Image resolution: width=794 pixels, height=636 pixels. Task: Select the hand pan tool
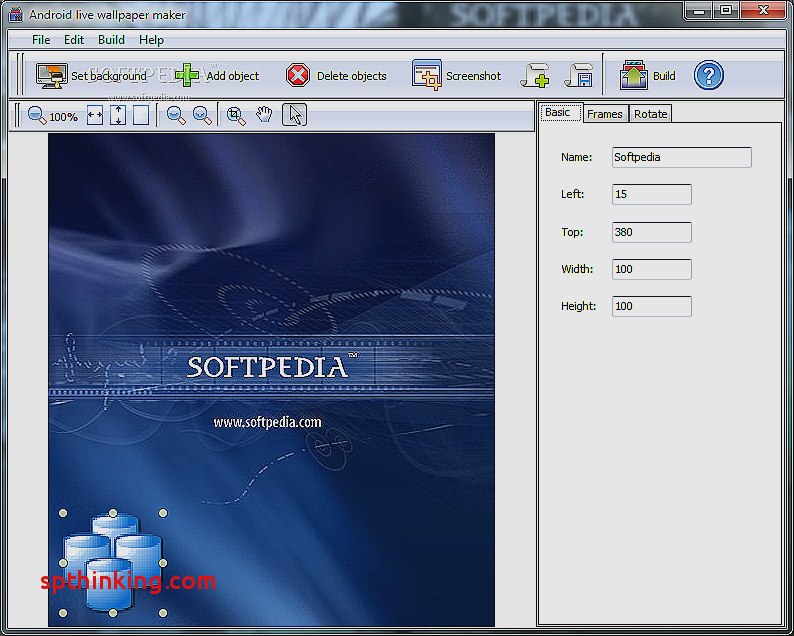click(x=264, y=115)
